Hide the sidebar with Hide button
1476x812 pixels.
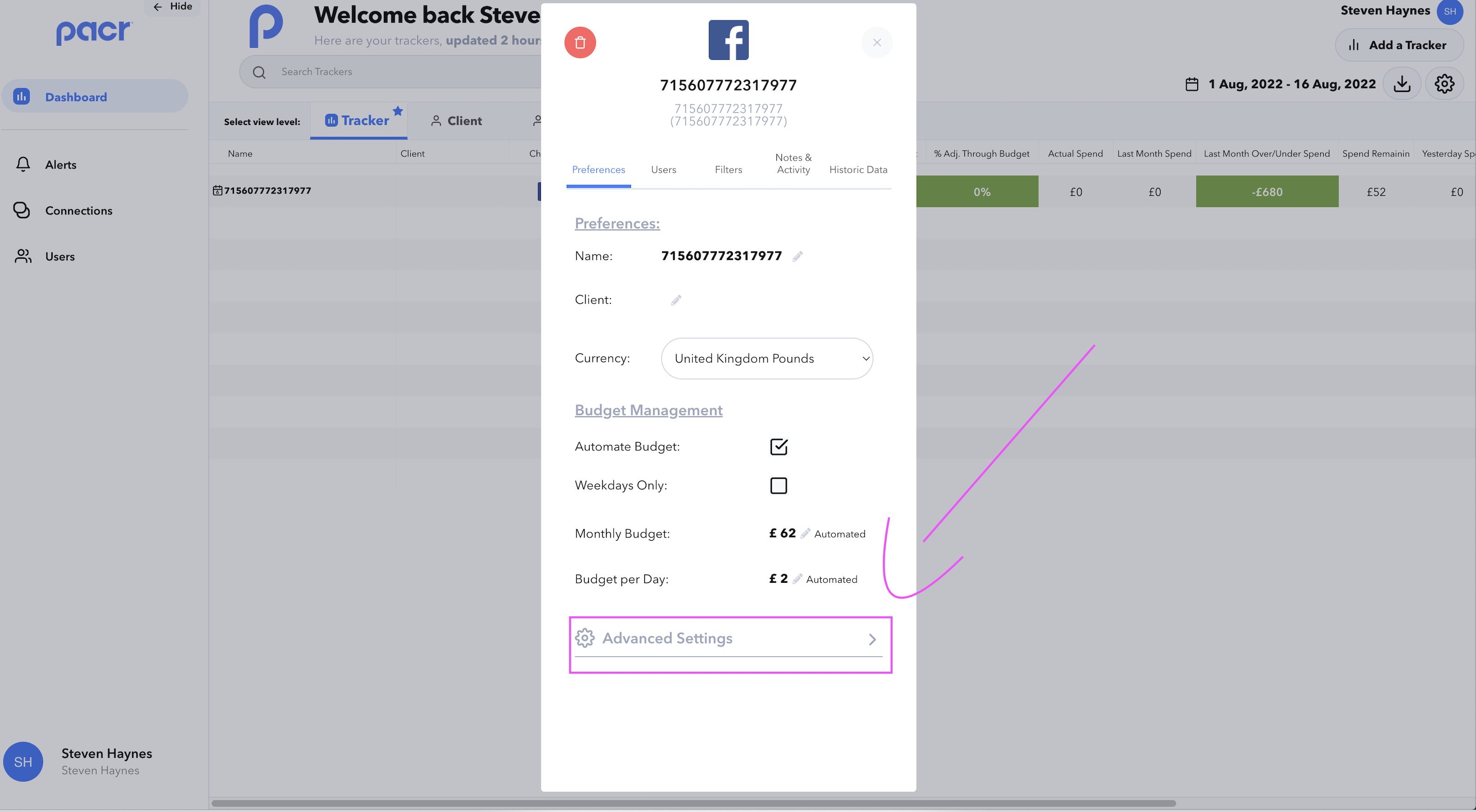coord(173,6)
